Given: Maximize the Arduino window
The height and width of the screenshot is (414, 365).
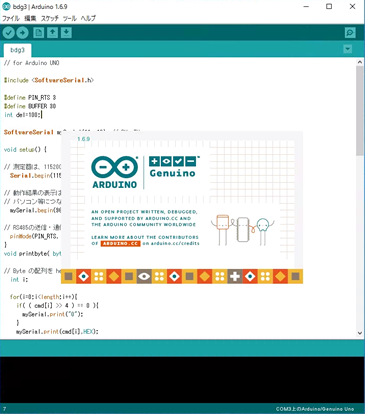Looking at the screenshot, I should click(329, 6).
